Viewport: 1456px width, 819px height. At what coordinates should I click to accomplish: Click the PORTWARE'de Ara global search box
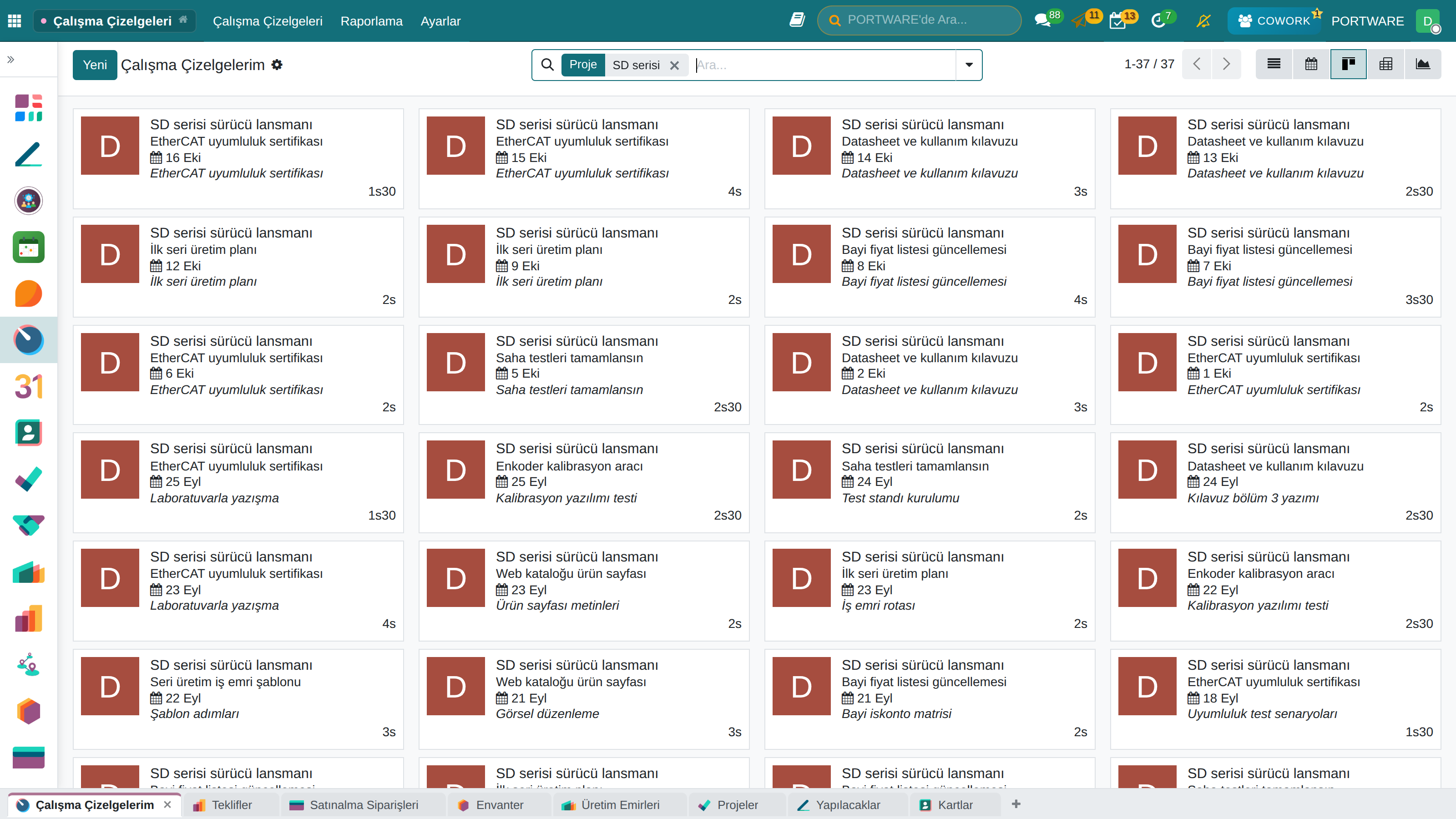click(919, 20)
